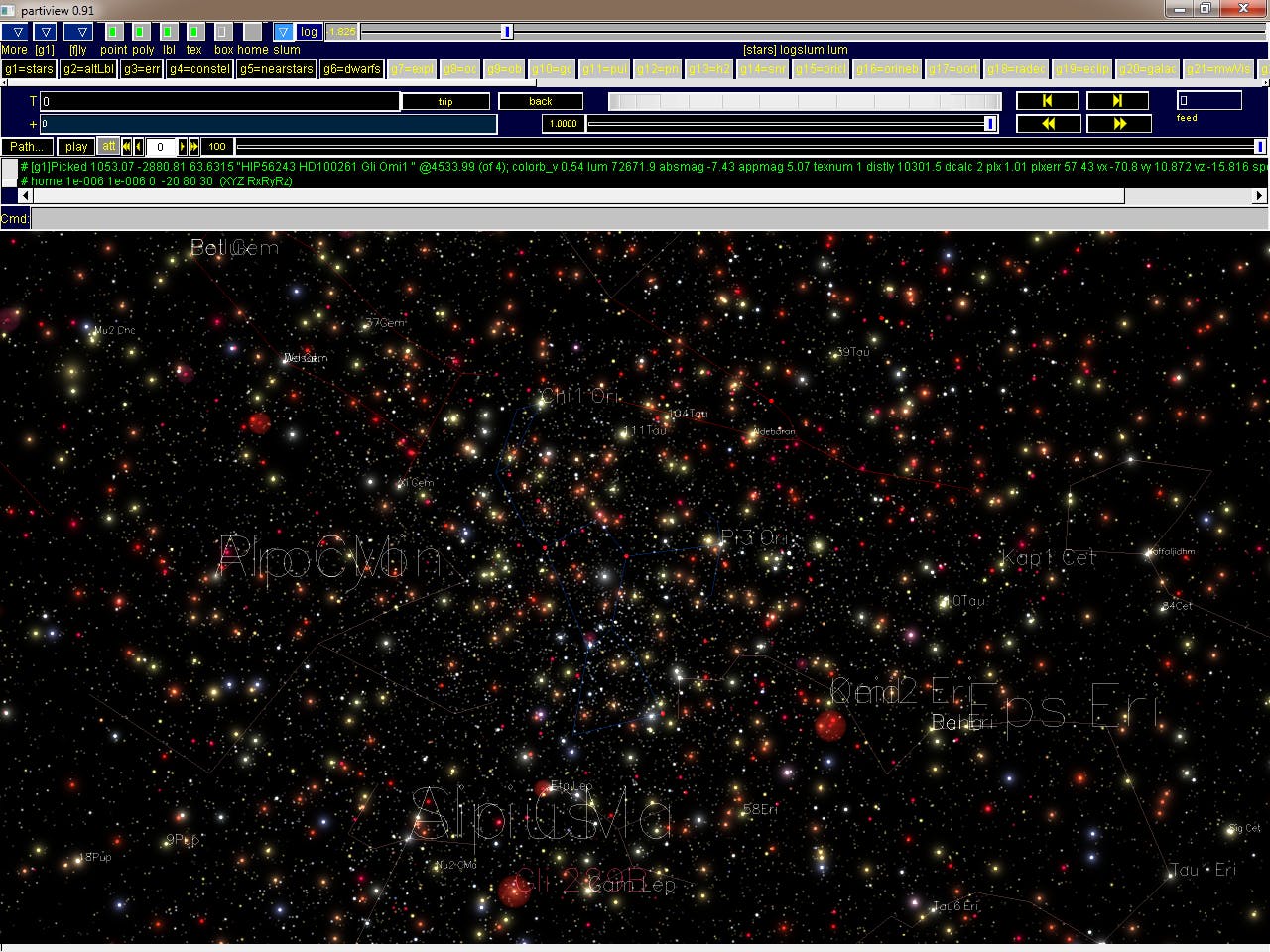Toggle point rendering on or off
The height and width of the screenshot is (952, 1270).
[x=112, y=31]
